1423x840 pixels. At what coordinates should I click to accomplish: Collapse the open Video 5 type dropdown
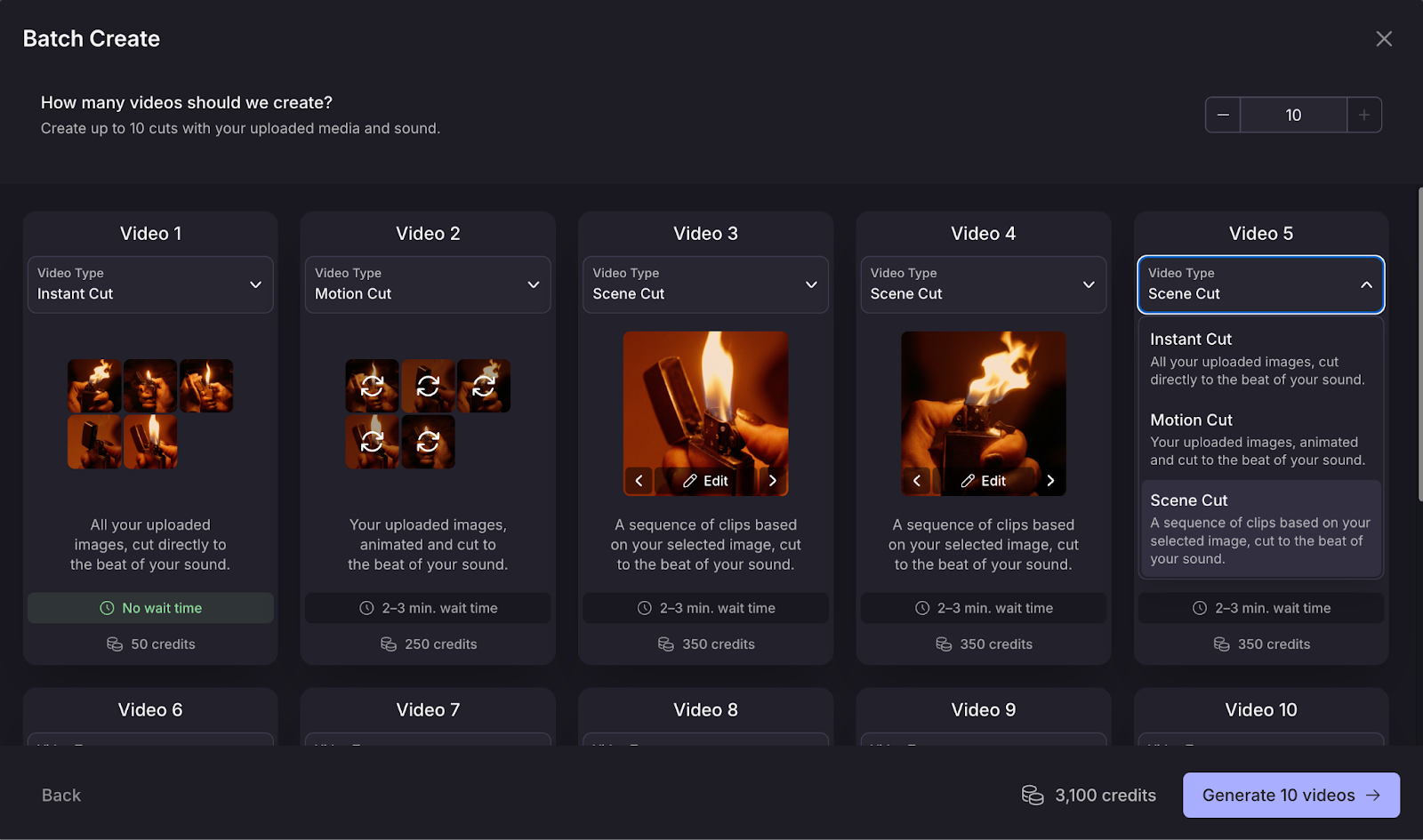pos(1261,284)
